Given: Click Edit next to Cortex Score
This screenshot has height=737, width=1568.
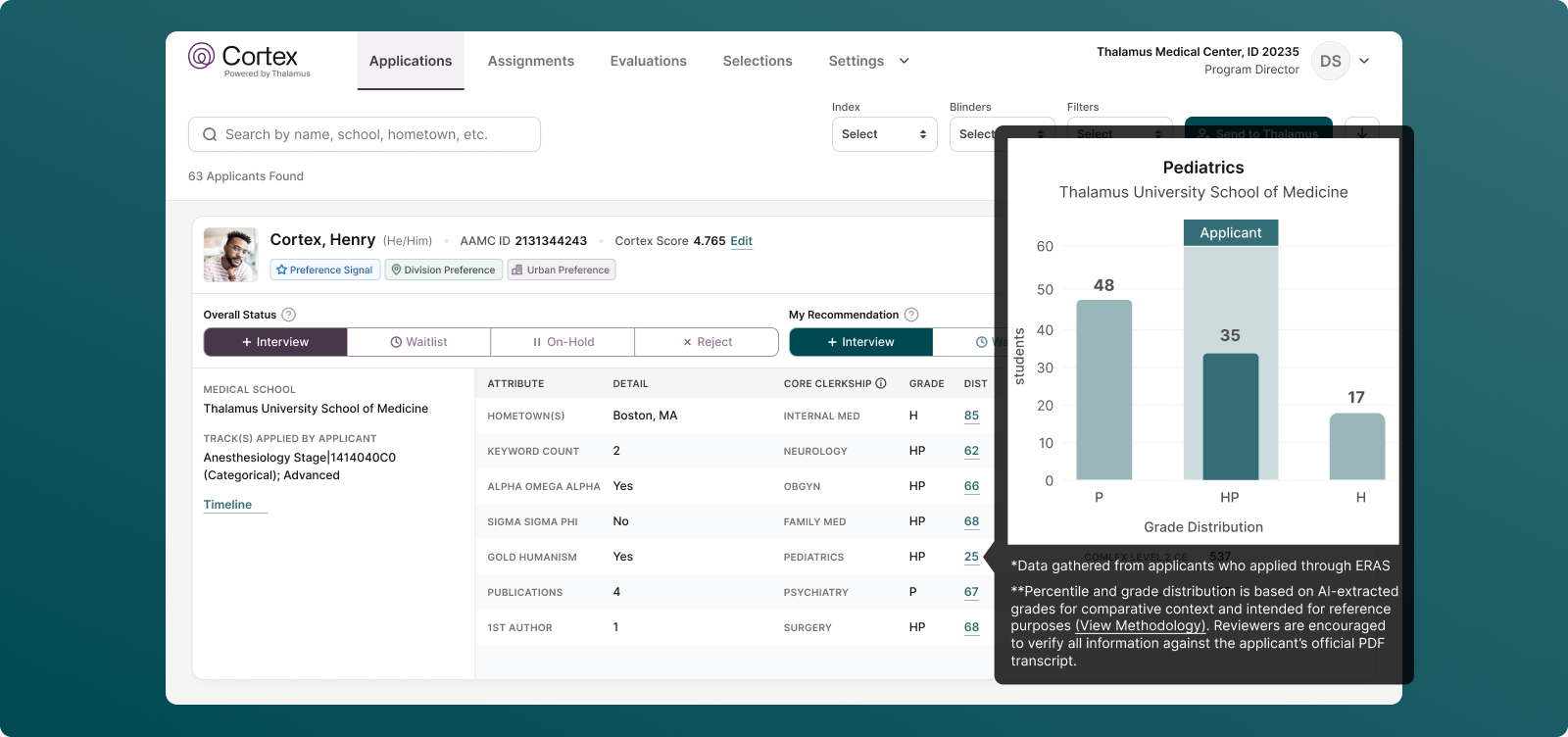Looking at the screenshot, I should point(742,241).
